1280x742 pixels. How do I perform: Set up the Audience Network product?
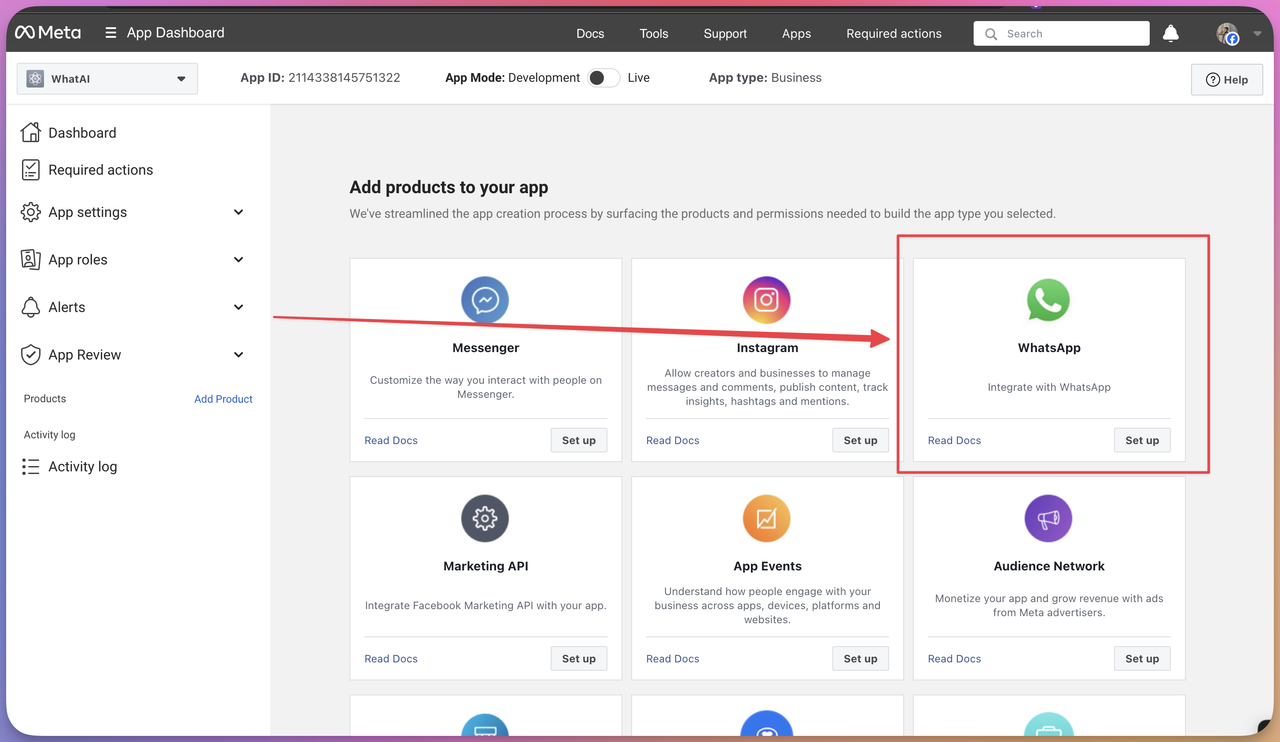(1142, 658)
